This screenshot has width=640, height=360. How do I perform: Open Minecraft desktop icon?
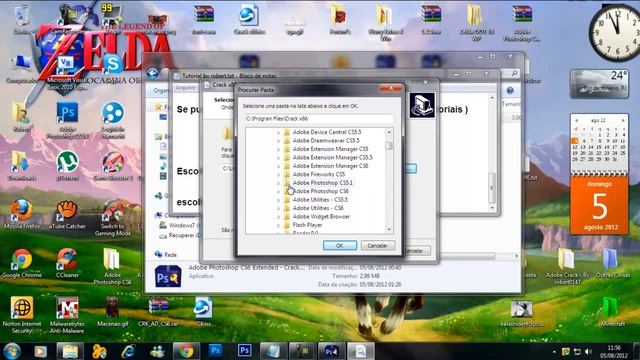(612, 312)
